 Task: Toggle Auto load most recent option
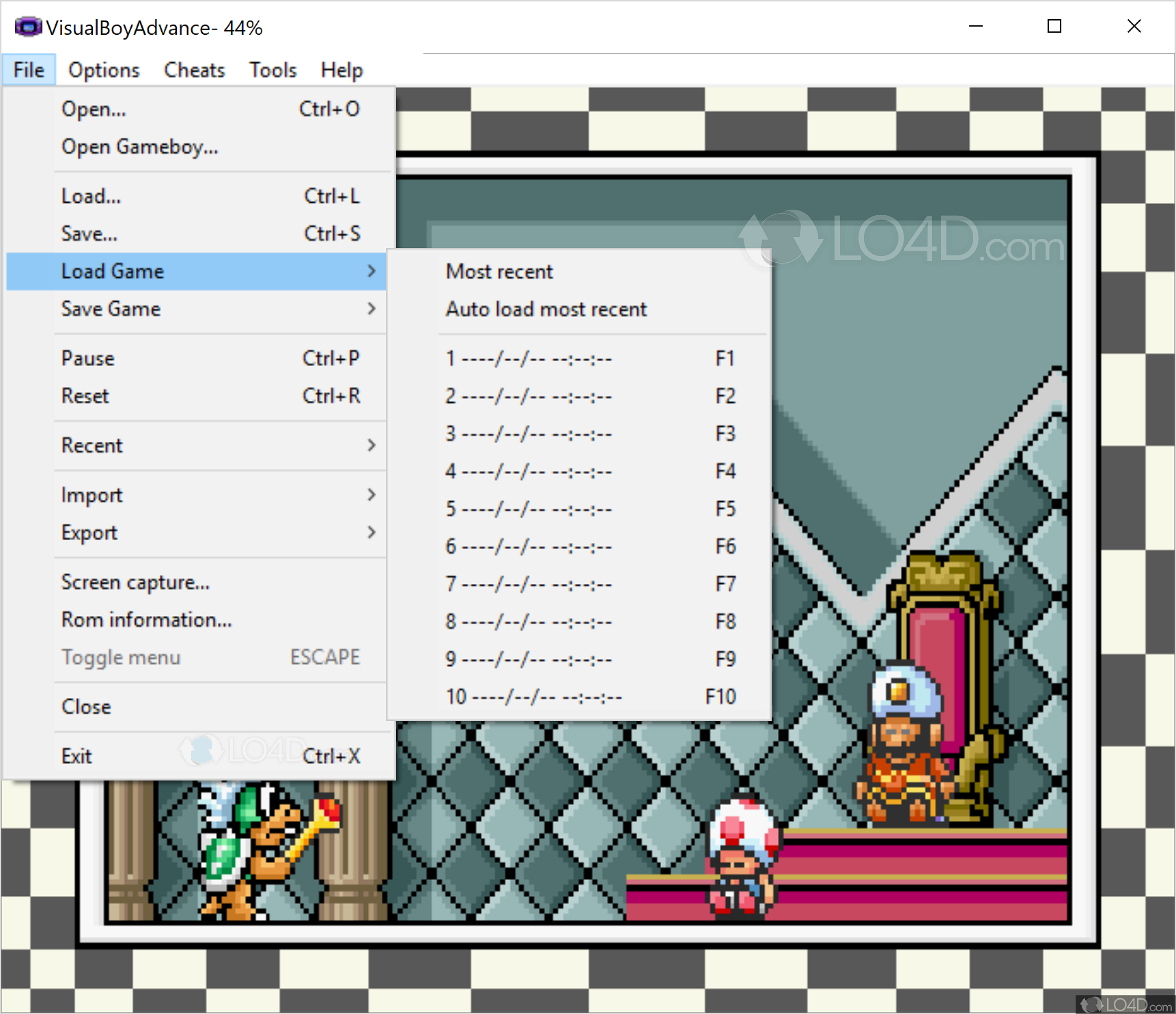tap(546, 309)
